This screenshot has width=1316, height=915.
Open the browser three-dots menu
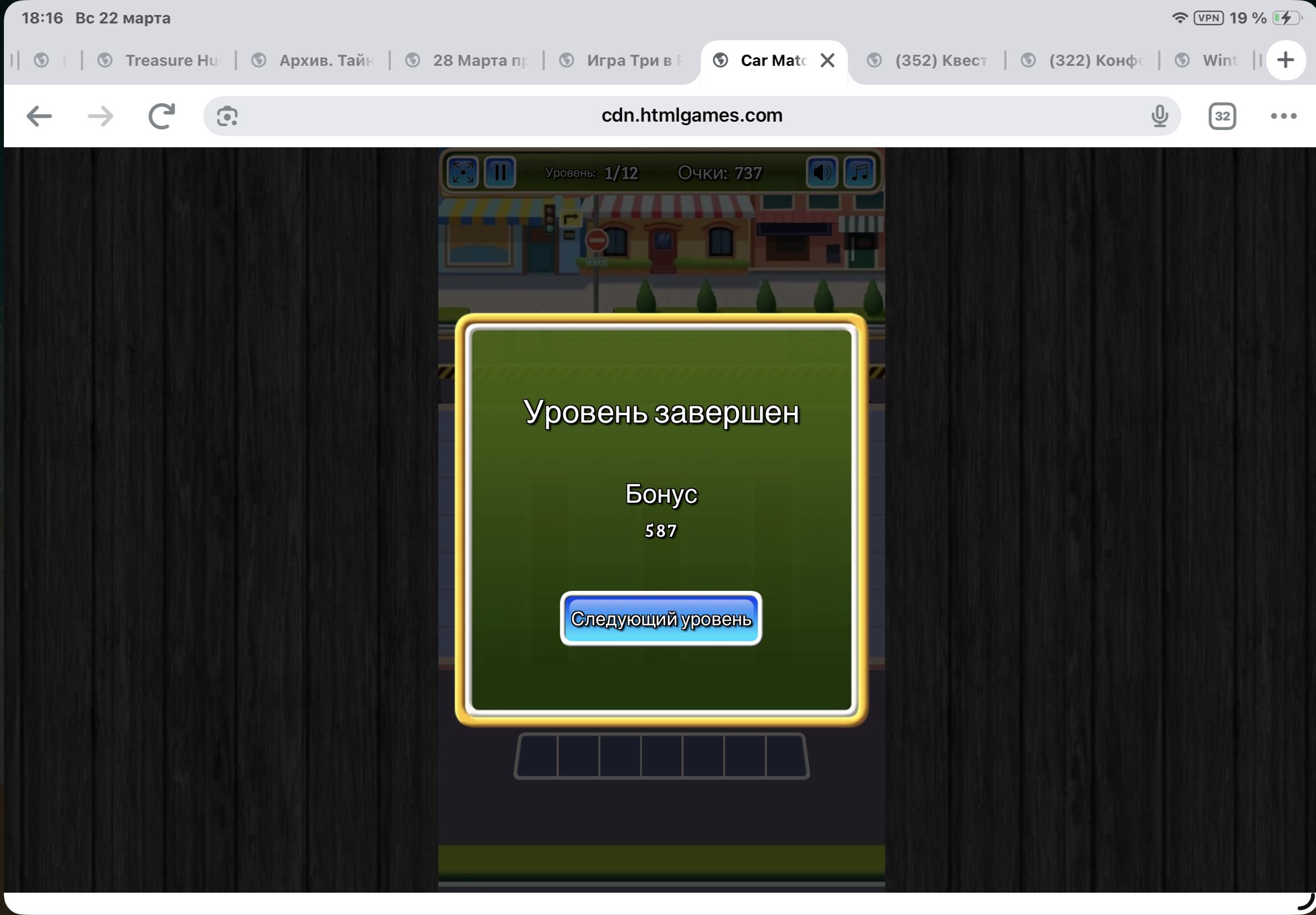1283,117
